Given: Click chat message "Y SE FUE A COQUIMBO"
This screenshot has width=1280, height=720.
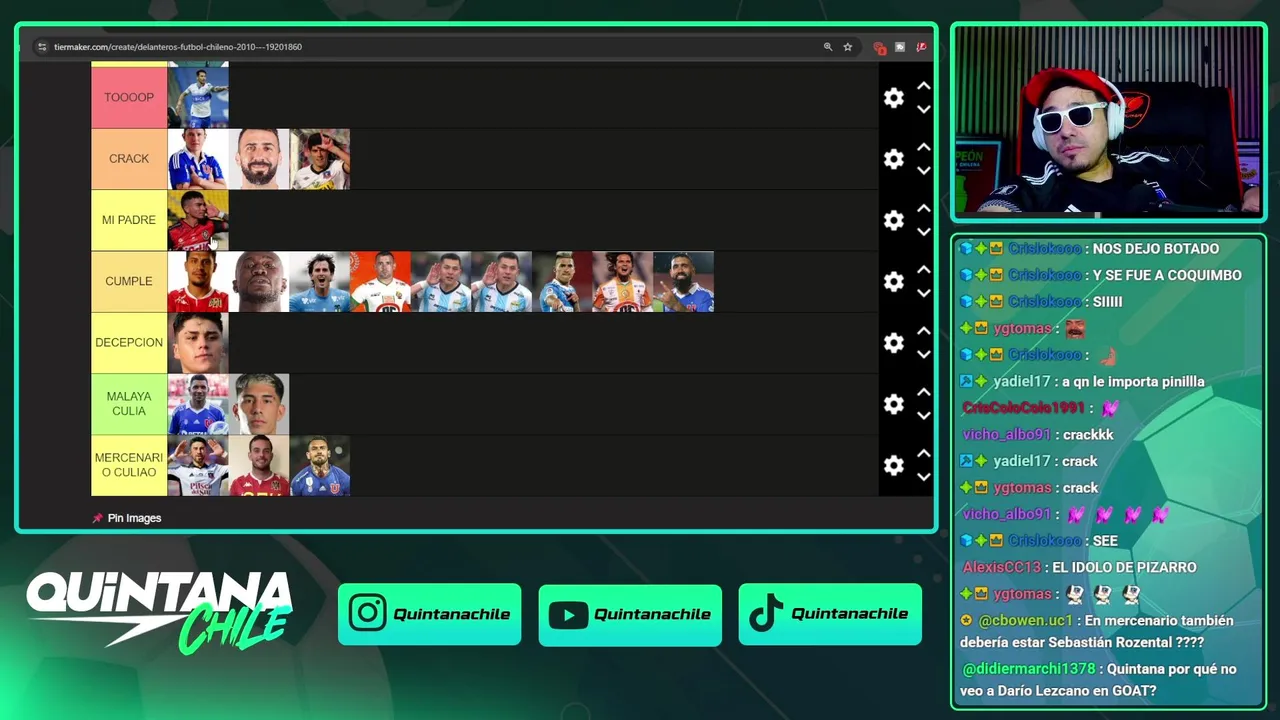Looking at the screenshot, I should (1167, 275).
